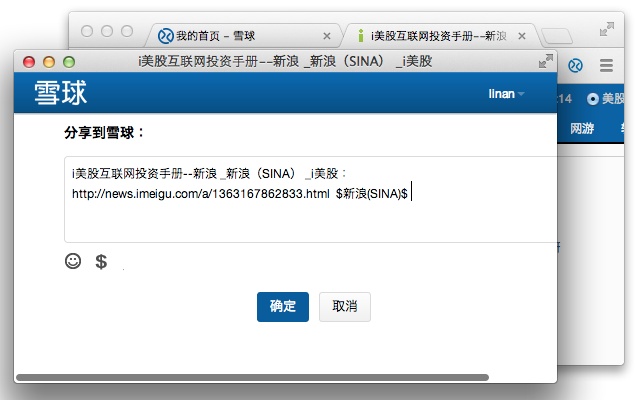Switch to the i美股互联网投资手册 tab in back window
640x400 pixels.
tap(441, 36)
